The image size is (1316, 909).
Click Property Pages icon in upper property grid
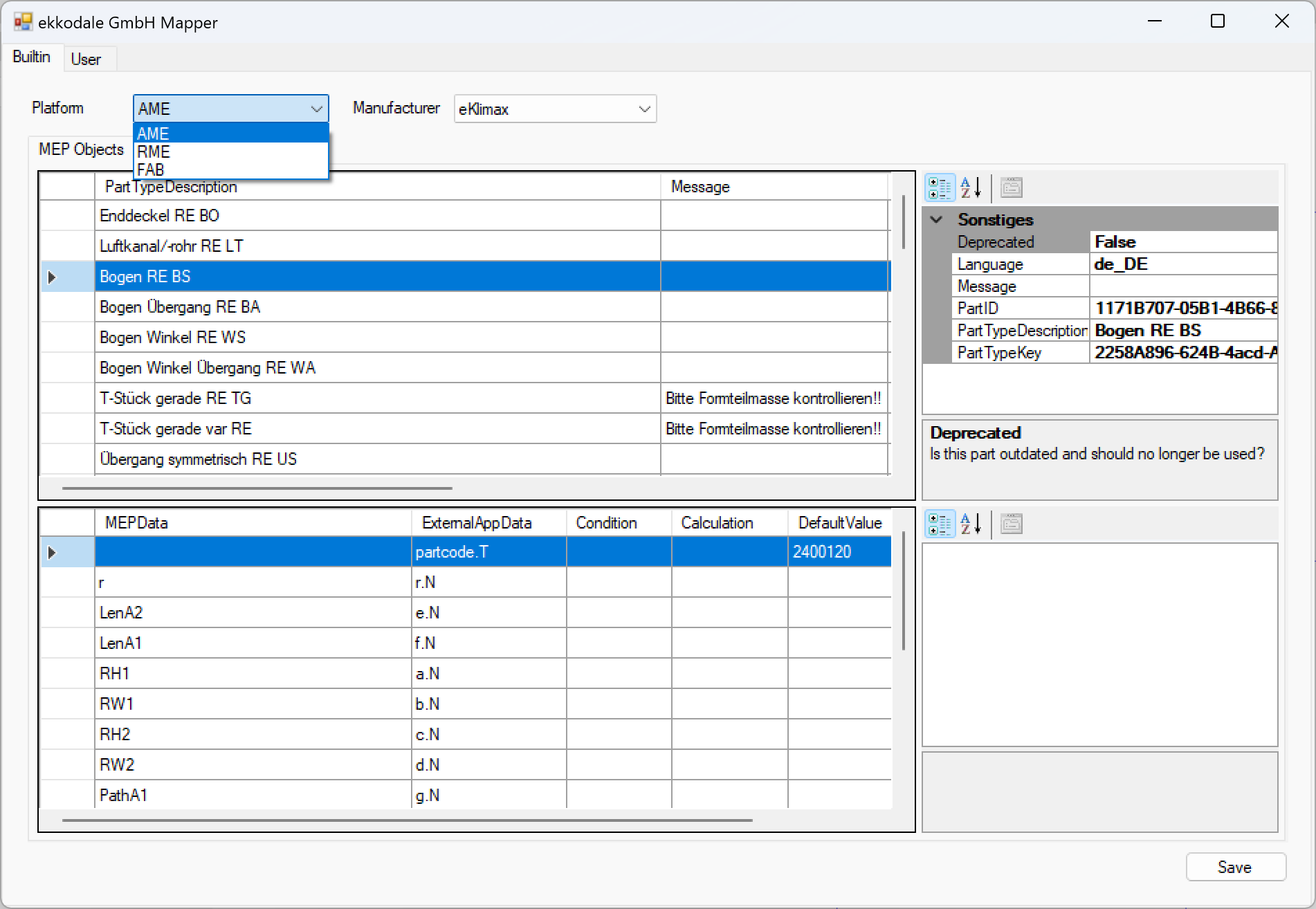(x=1011, y=187)
